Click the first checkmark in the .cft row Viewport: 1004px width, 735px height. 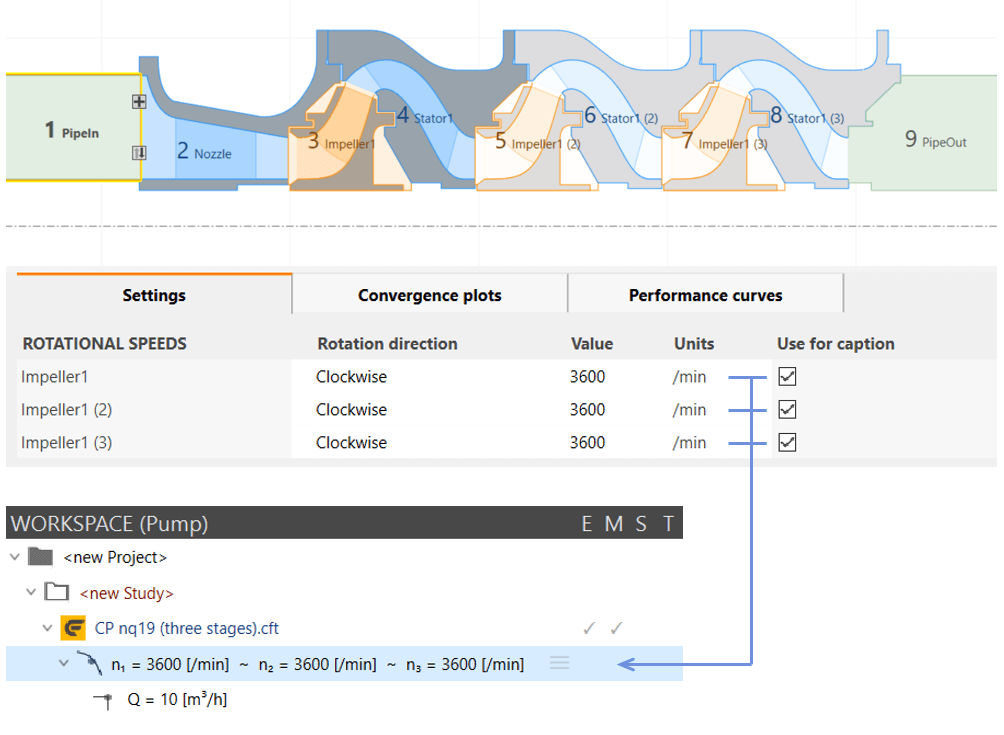[589, 629]
